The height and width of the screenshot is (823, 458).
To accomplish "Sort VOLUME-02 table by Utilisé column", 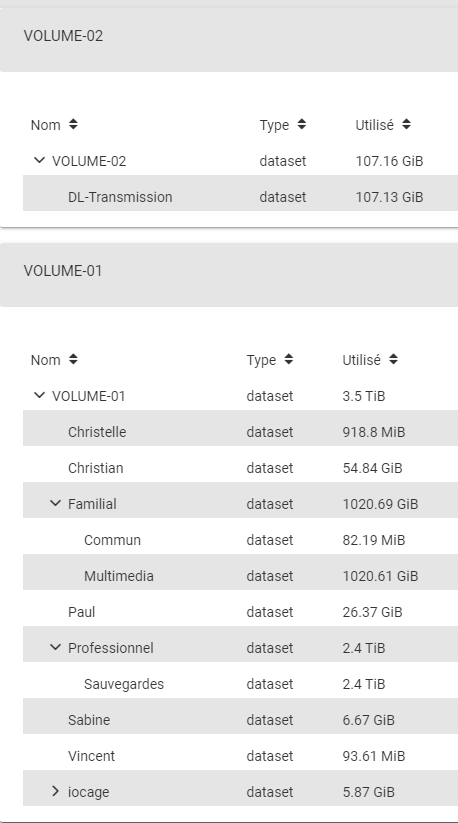I will (x=383, y=125).
